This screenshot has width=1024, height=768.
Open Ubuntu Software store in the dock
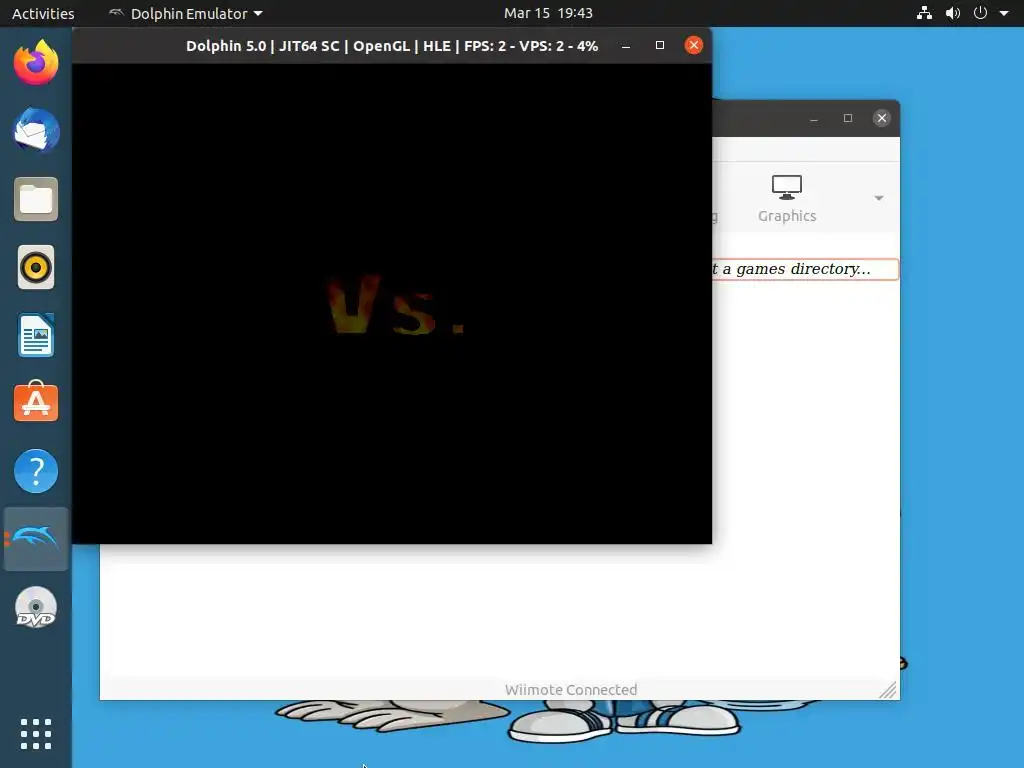tap(36, 402)
